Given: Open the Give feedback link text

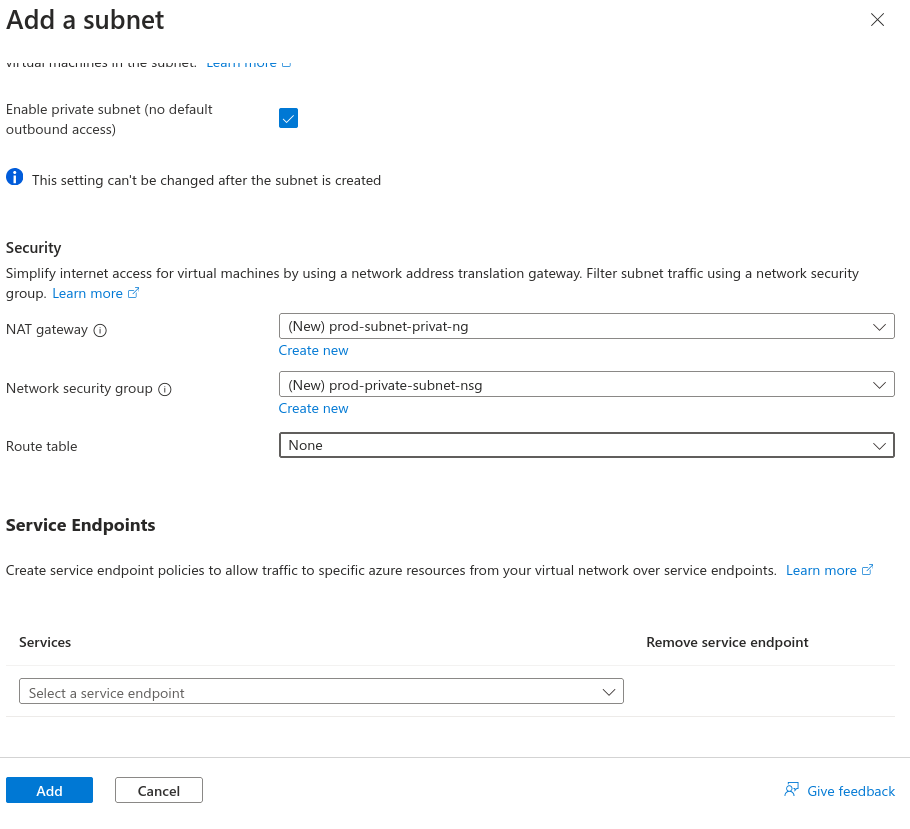Looking at the screenshot, I should [851, 791].
